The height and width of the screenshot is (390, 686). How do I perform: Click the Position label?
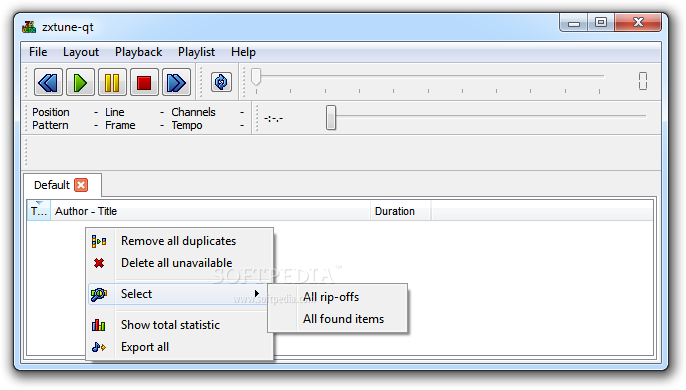pos(51,112)
